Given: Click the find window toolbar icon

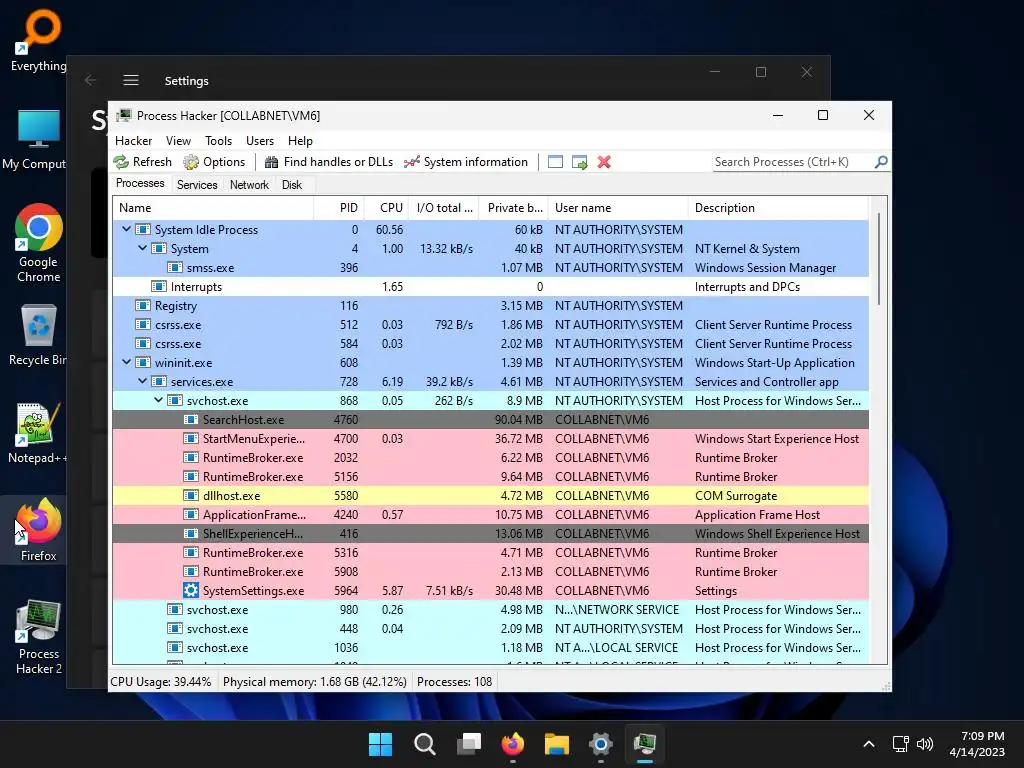Looking at the screenshot, I should 555,162.
